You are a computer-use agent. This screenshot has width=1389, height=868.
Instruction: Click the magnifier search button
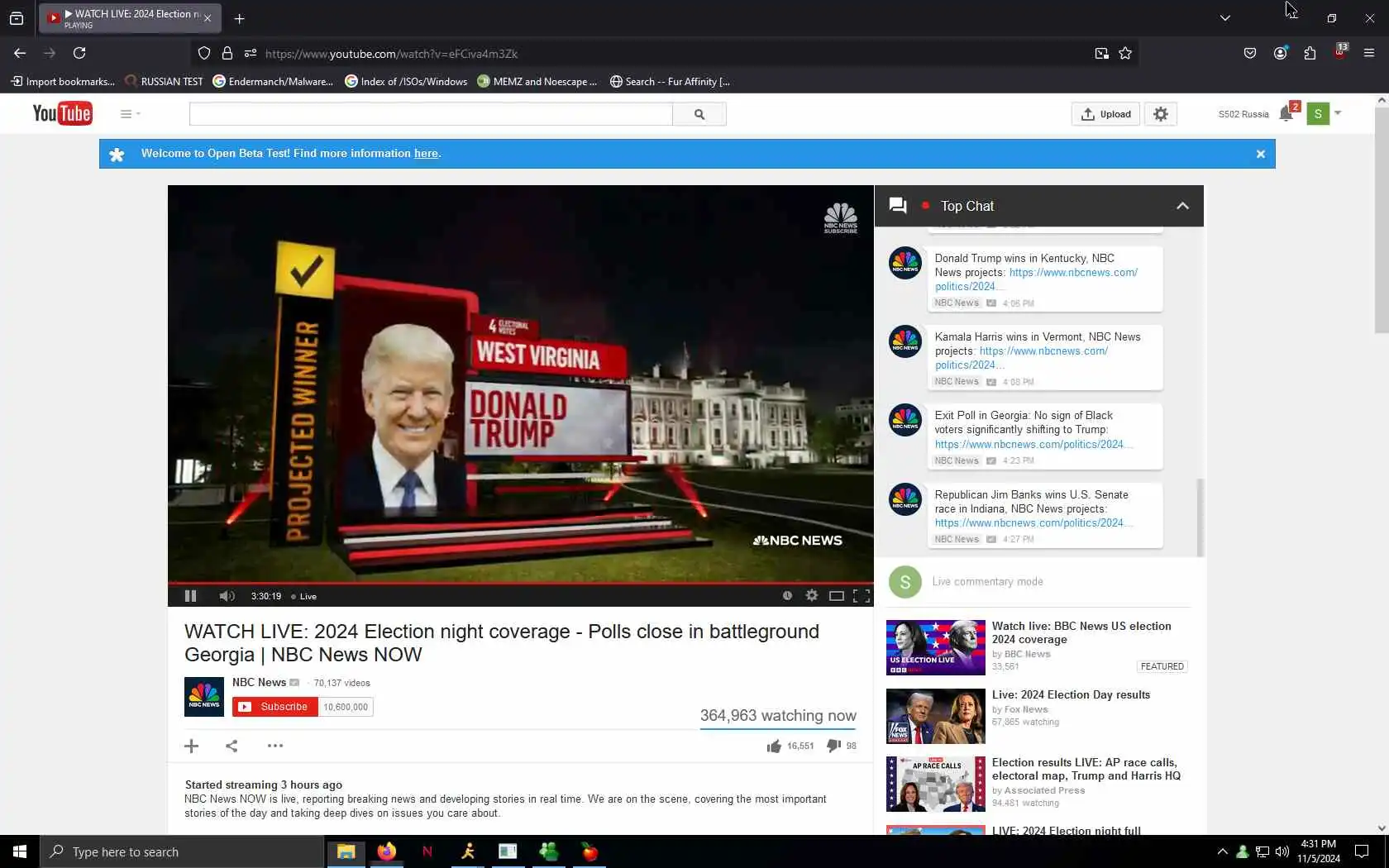pyautogui.click(x=699, y=114)
